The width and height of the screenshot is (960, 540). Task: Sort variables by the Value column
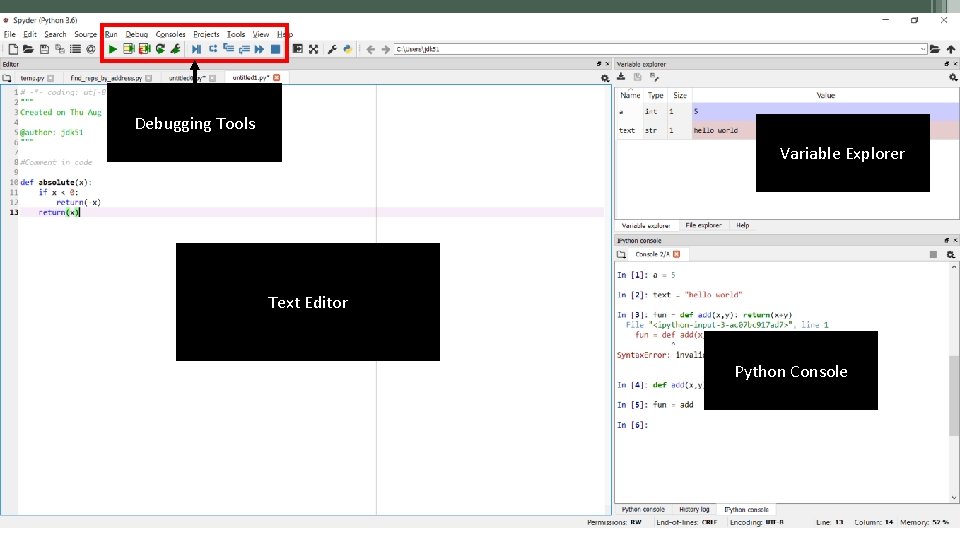[x=825, y=96]
